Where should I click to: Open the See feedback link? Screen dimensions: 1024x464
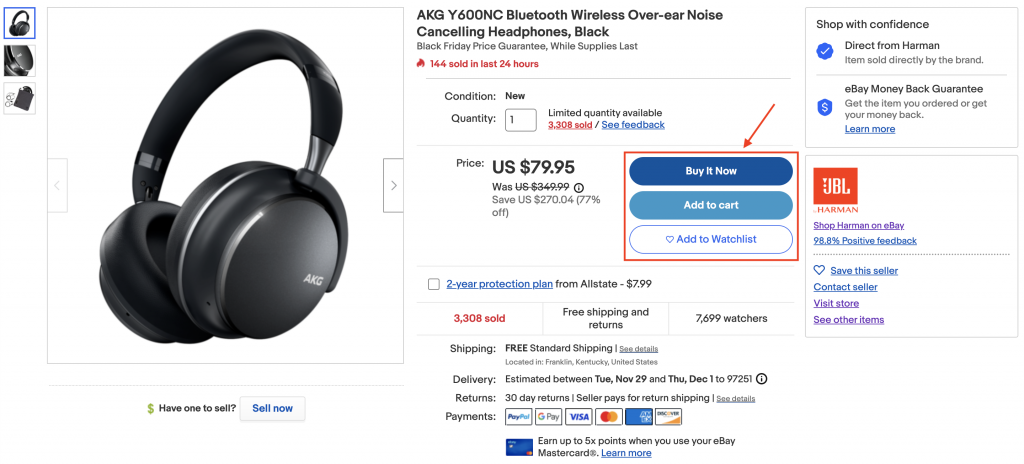click(x=633, y=125)
